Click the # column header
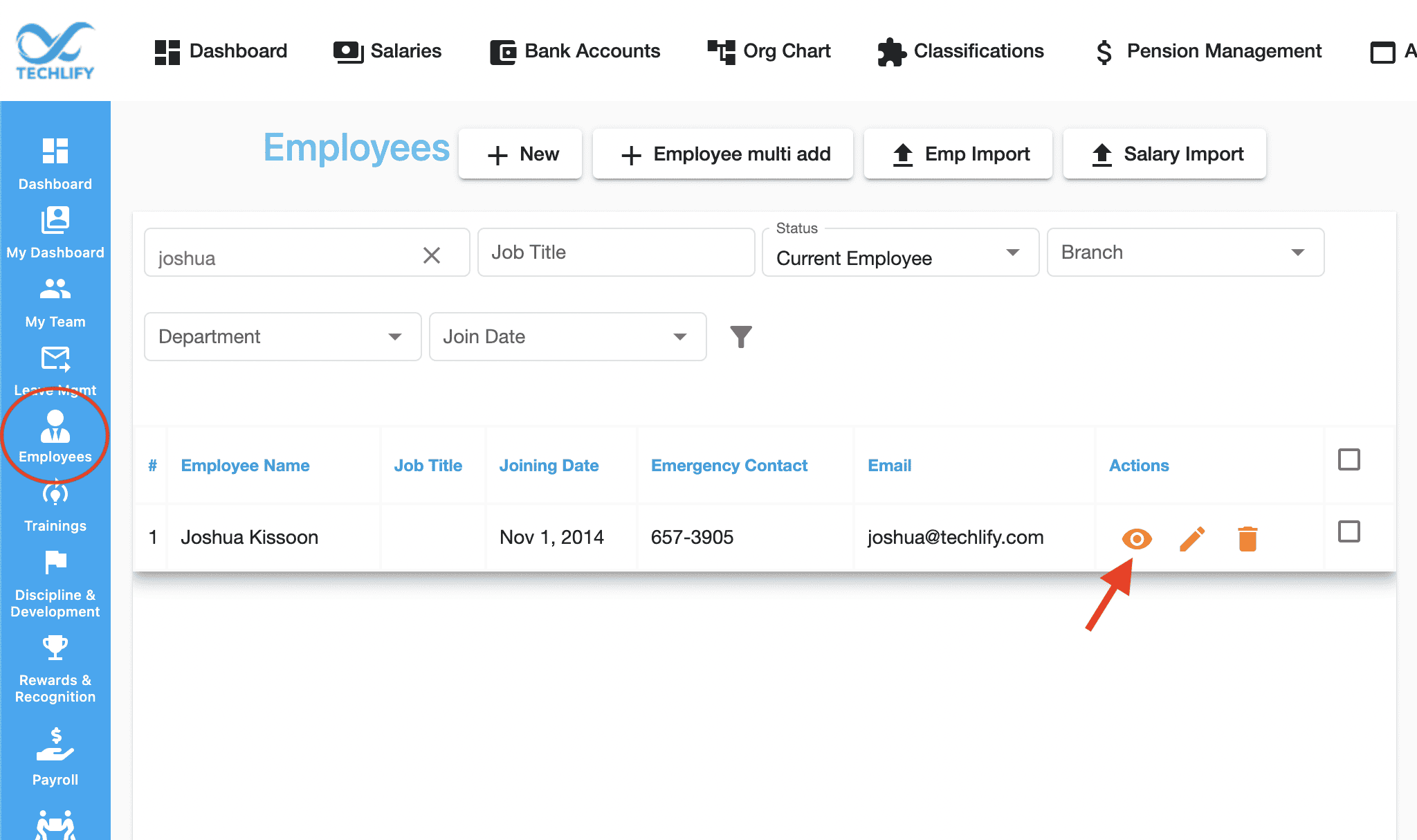 [152, 466]
